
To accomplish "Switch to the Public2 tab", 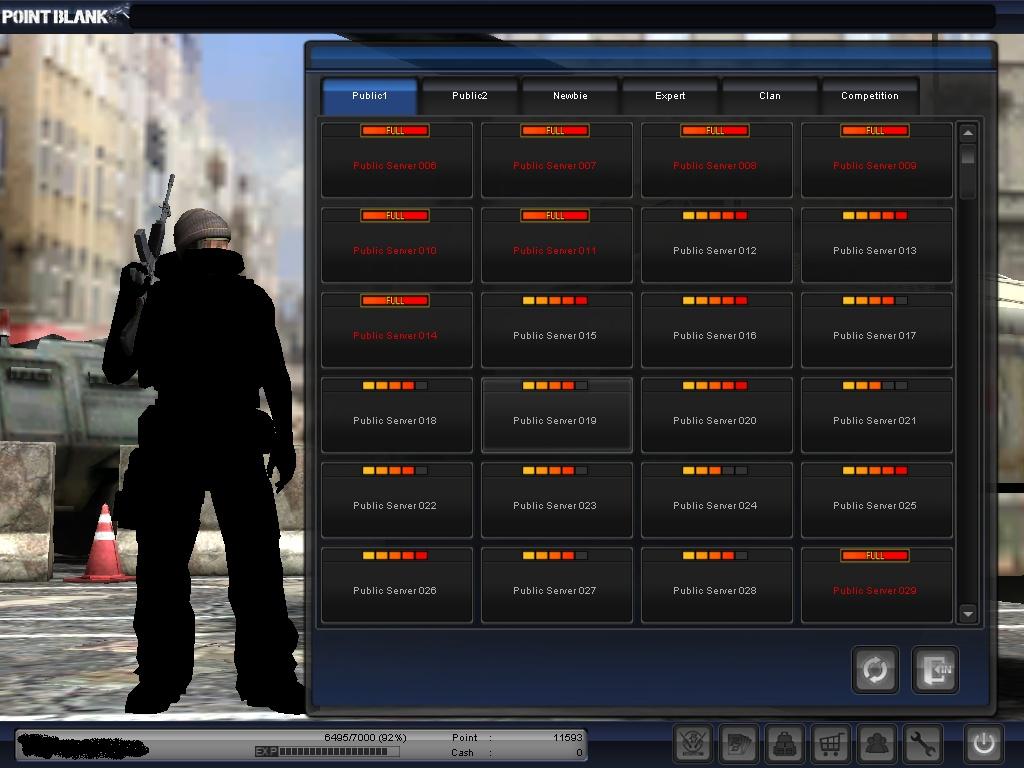I will click(470, 96).
